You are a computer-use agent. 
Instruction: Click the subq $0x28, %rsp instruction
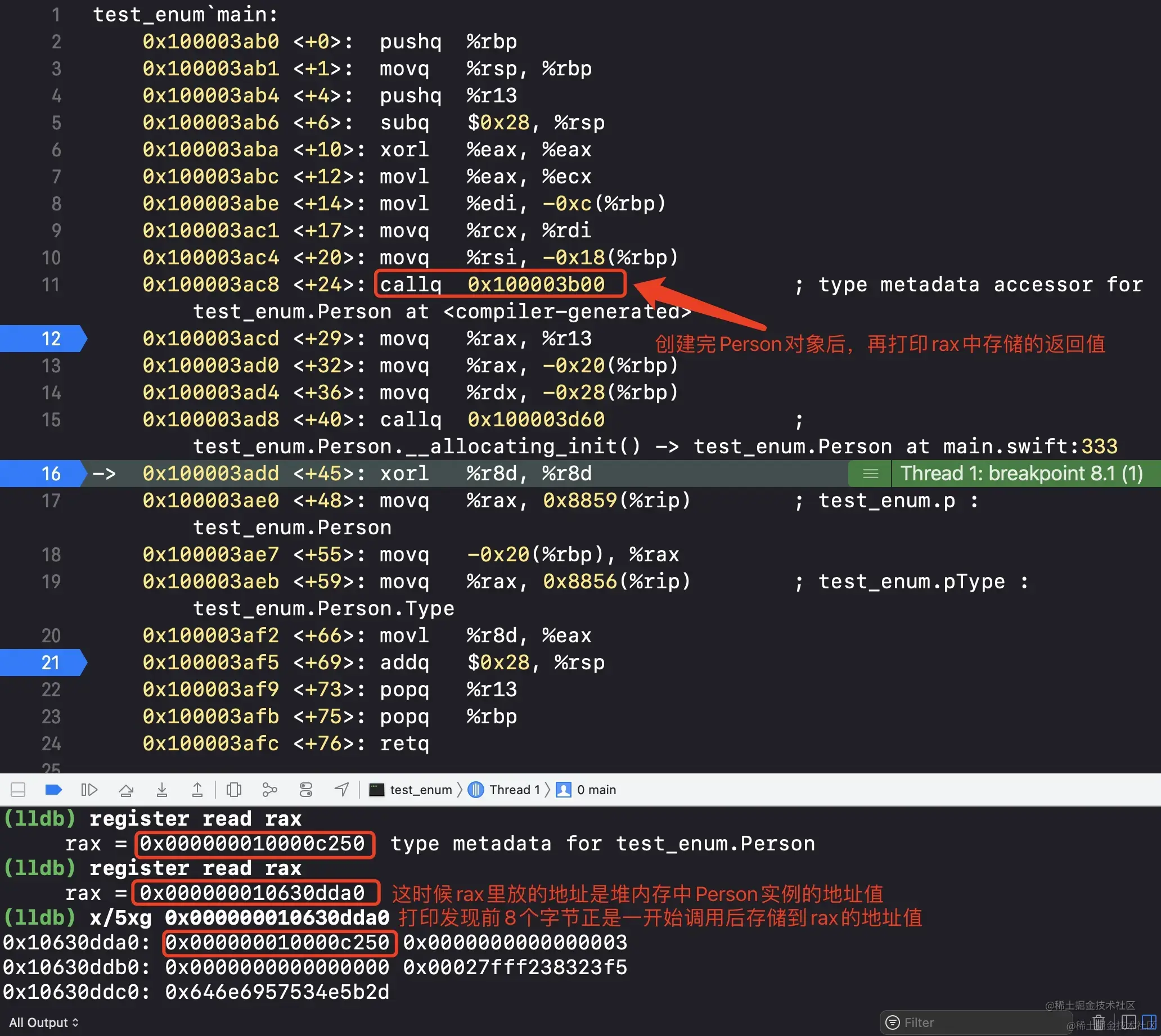493,123
